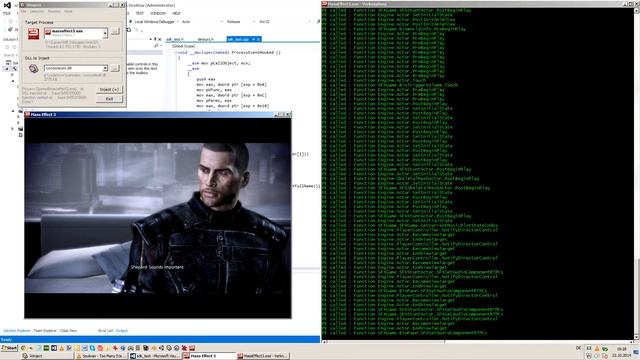Open the File menu in Winject
Image resolution: width=640 pixels, height=360 pixels.
click(23, 11)
